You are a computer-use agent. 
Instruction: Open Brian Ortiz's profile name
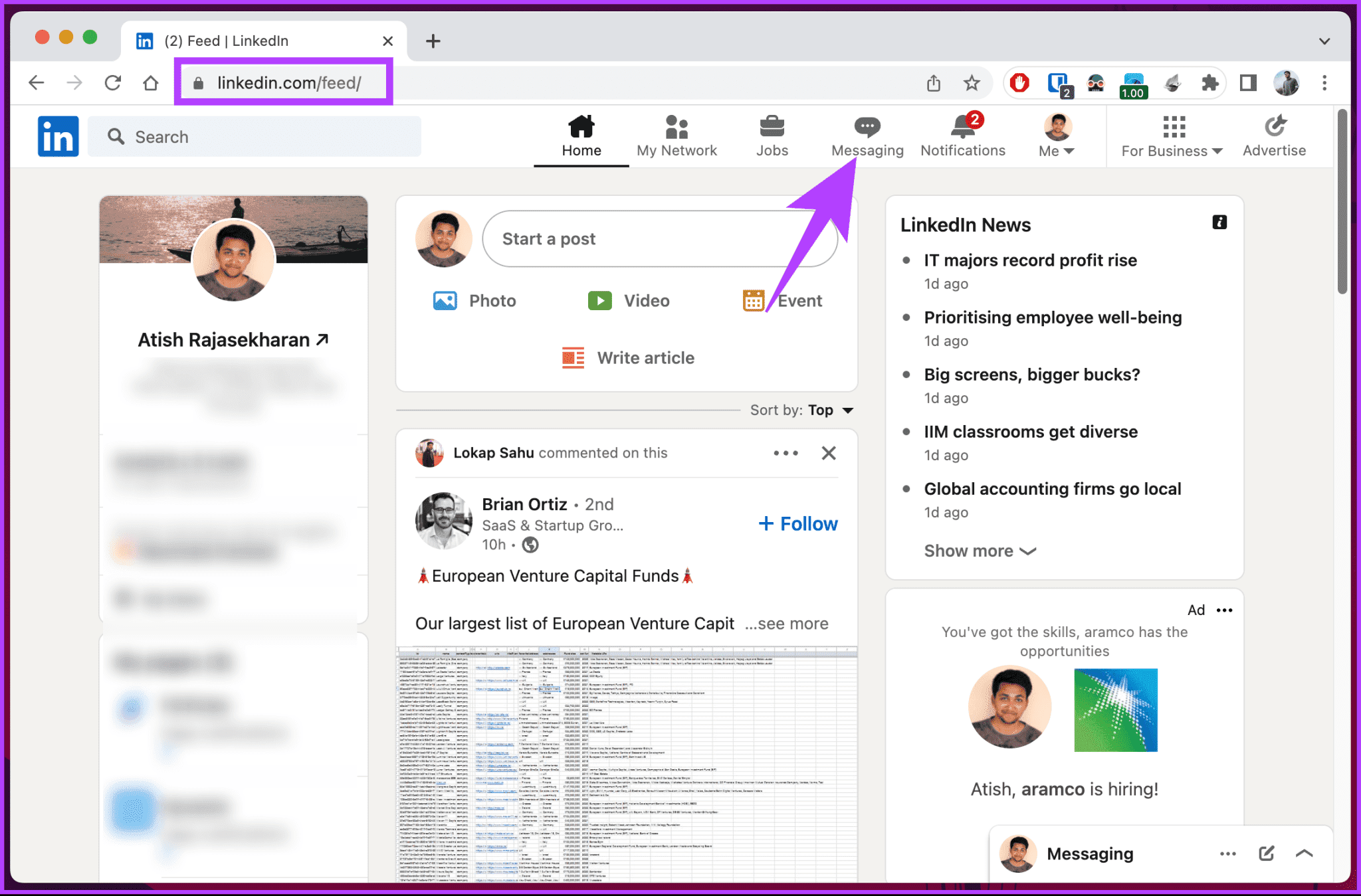[x=524, y=504]
